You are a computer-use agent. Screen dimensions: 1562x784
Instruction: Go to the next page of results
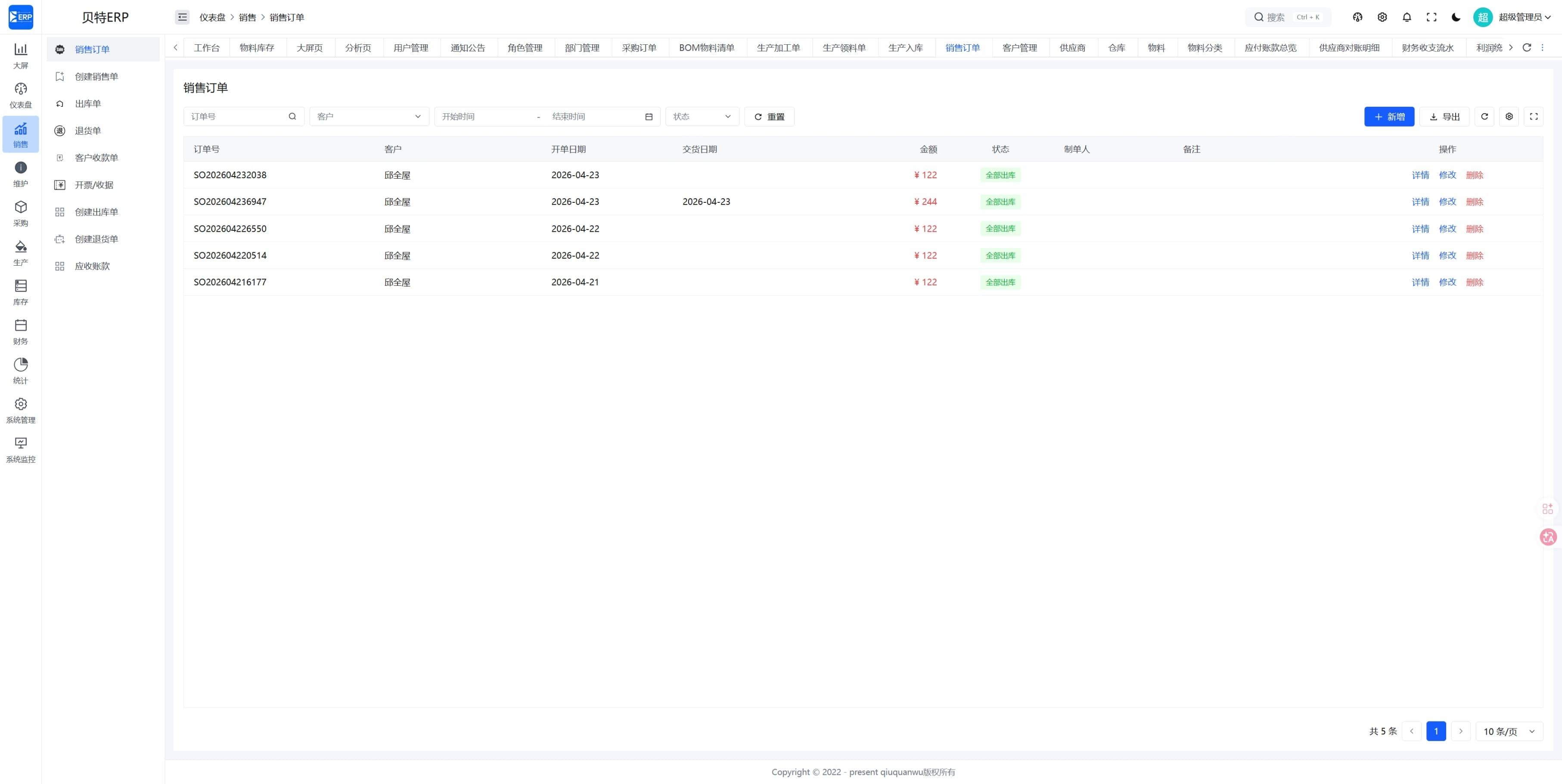(1461, 731)
